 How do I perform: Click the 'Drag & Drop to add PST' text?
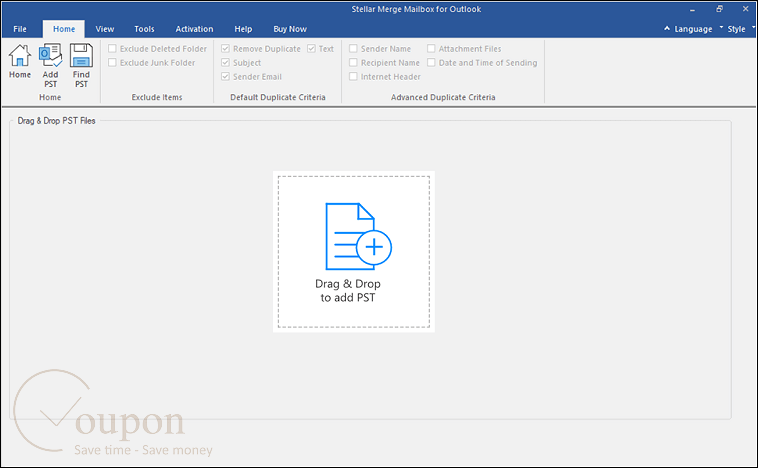tap(348, 291)
